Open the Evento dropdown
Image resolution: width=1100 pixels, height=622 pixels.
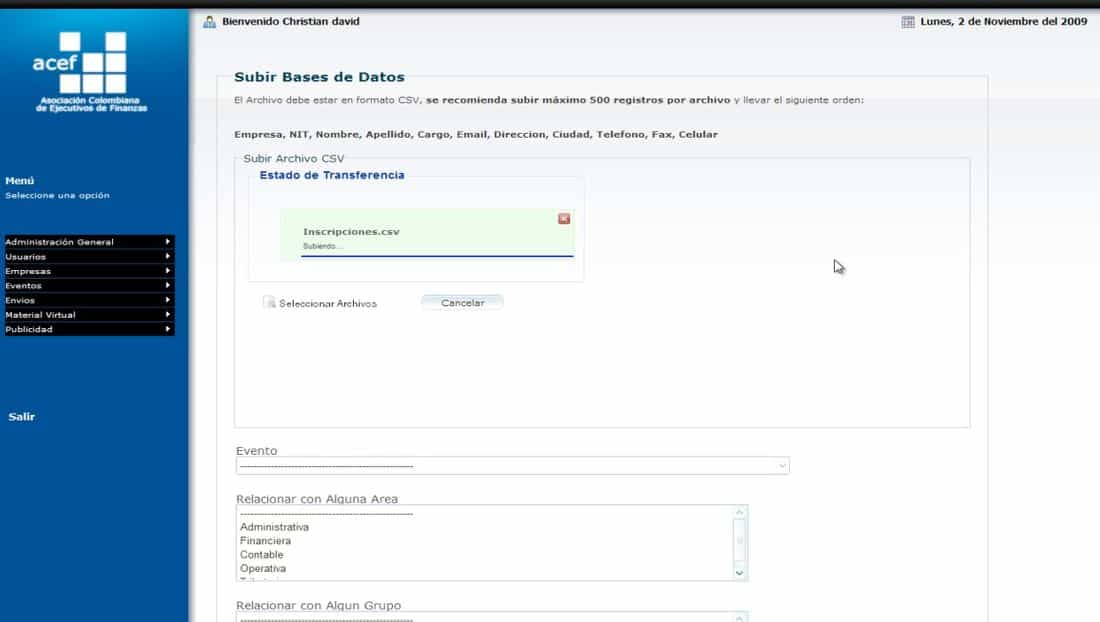point(513,466)
